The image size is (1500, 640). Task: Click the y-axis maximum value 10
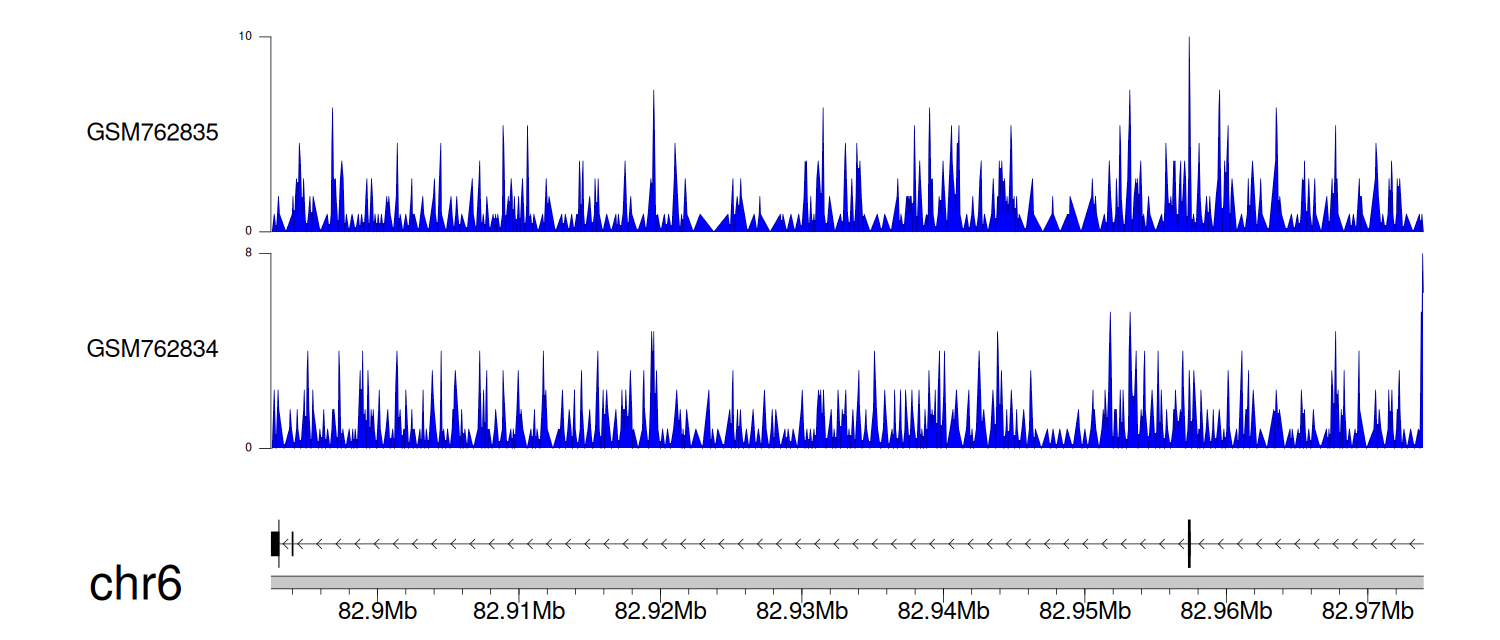[244, 37]
